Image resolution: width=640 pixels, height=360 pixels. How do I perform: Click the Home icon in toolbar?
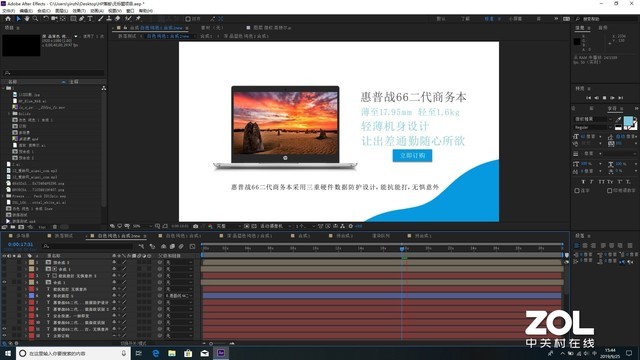click(x=8, y=19)
